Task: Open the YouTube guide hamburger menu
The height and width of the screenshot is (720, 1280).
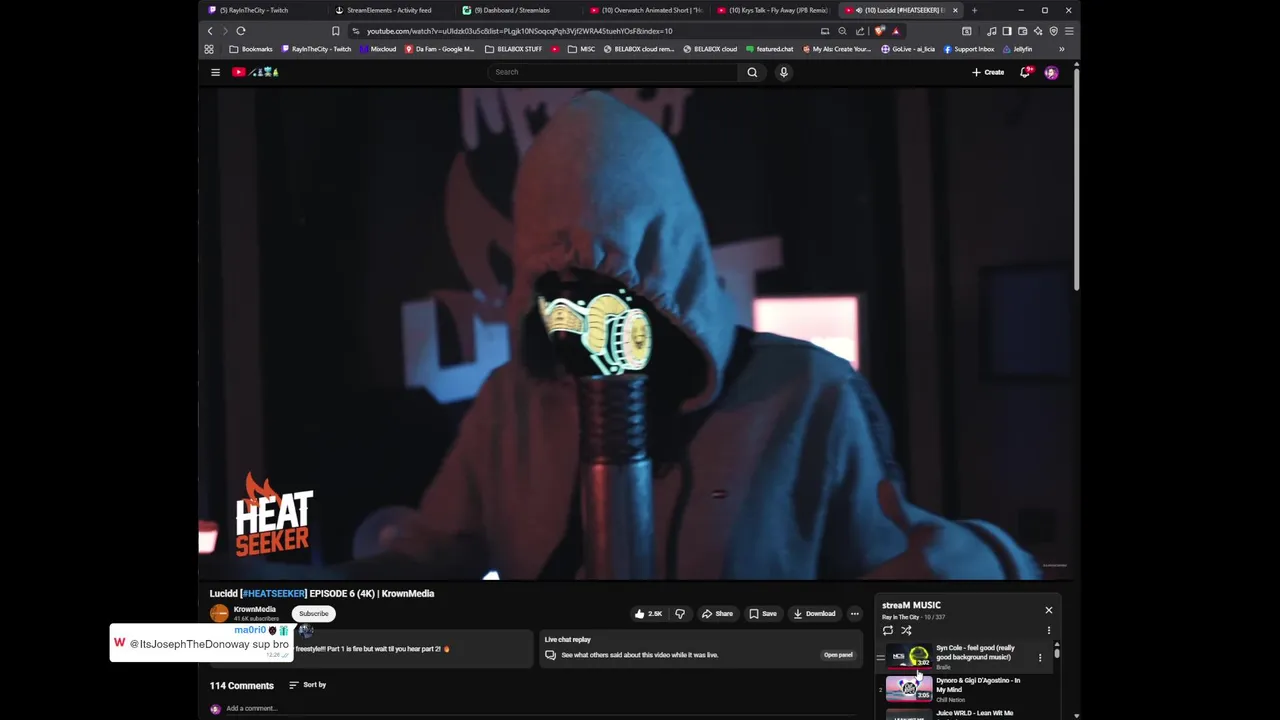Action: point(215,72)
